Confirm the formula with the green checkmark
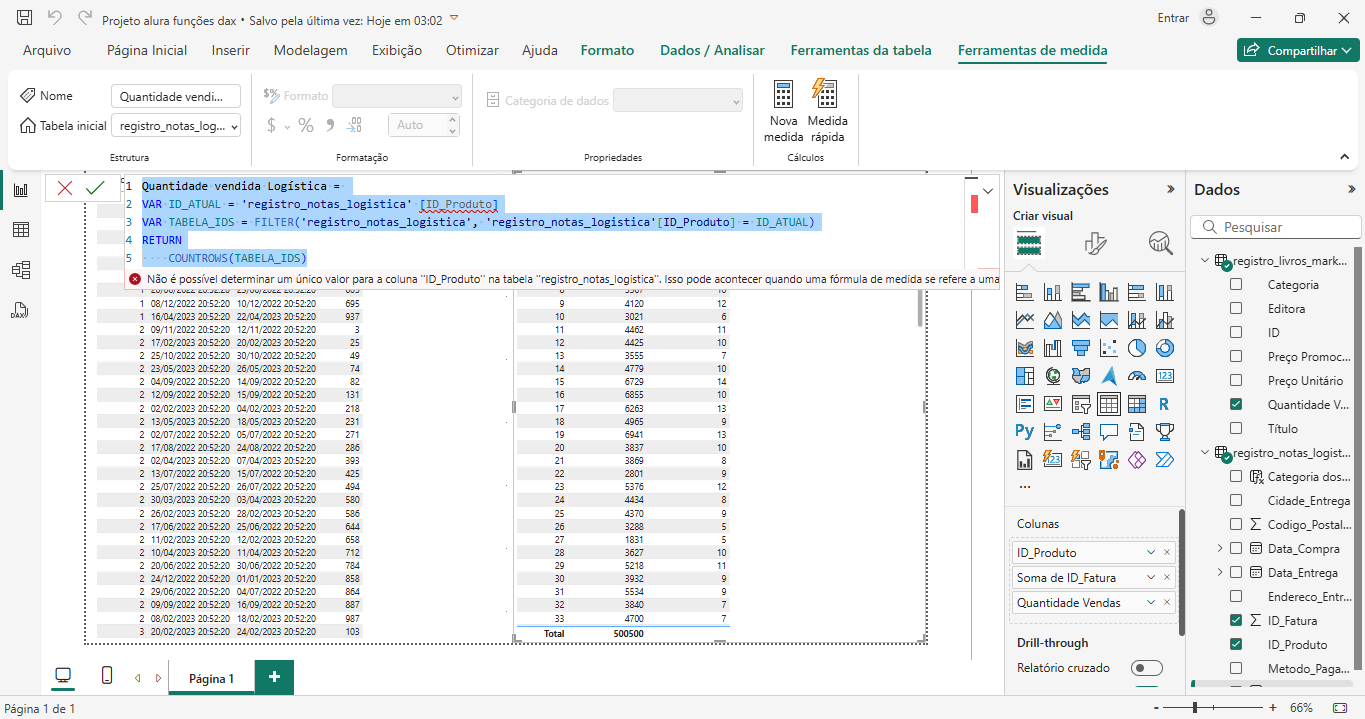This screenshot has height=719, width=1365. click(95, 188)
